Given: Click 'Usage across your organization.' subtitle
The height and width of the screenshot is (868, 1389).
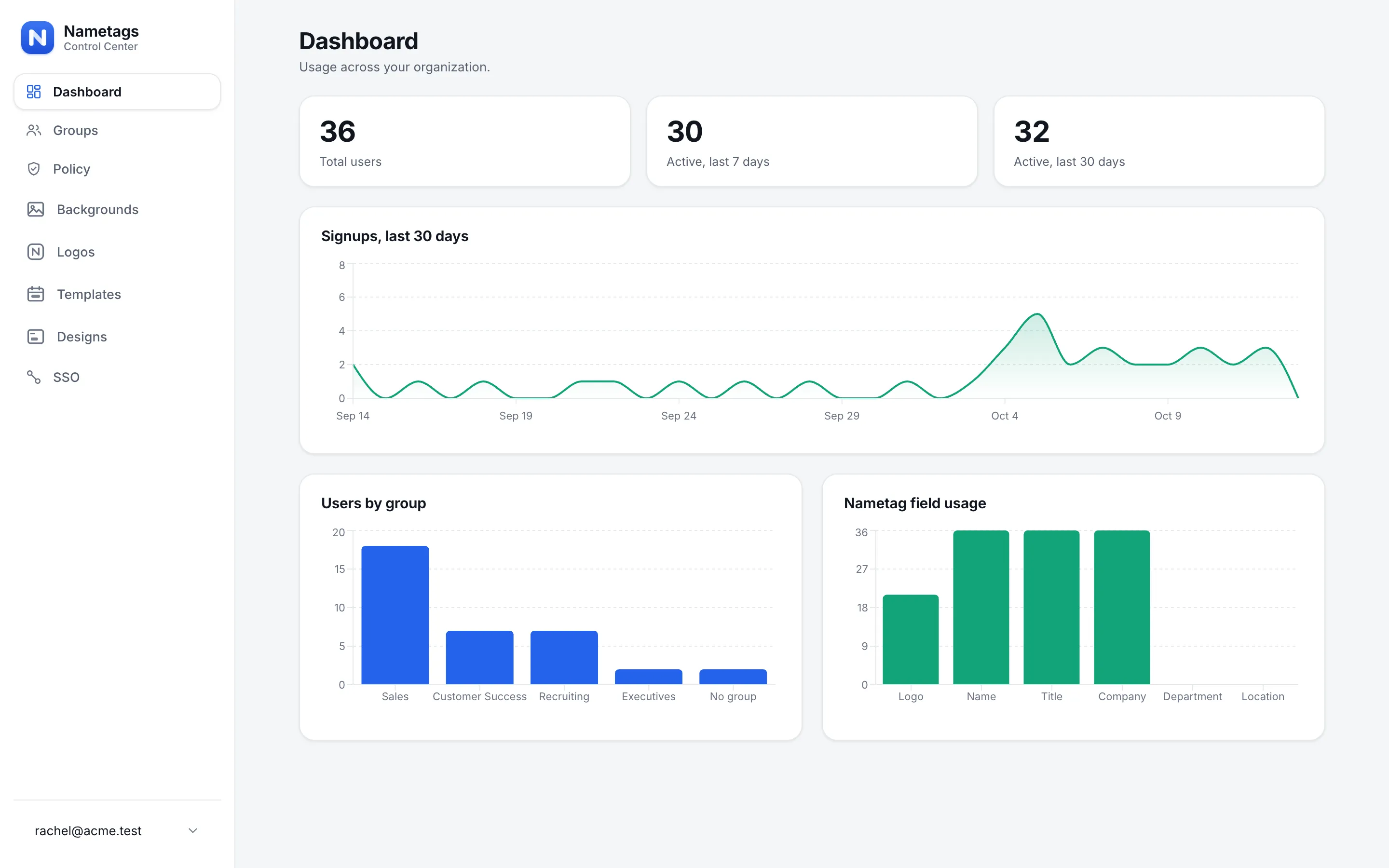Looking at the screenshot, I should [395, 67].
